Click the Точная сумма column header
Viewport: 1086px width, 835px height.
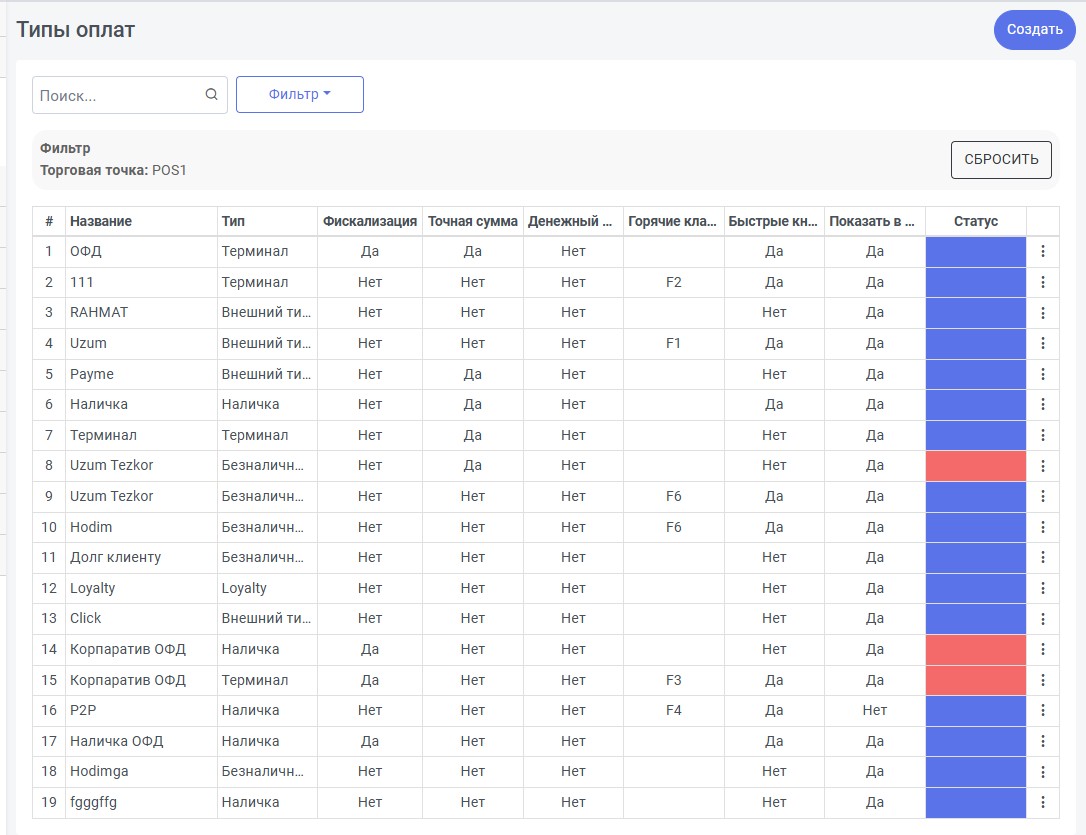473,222
